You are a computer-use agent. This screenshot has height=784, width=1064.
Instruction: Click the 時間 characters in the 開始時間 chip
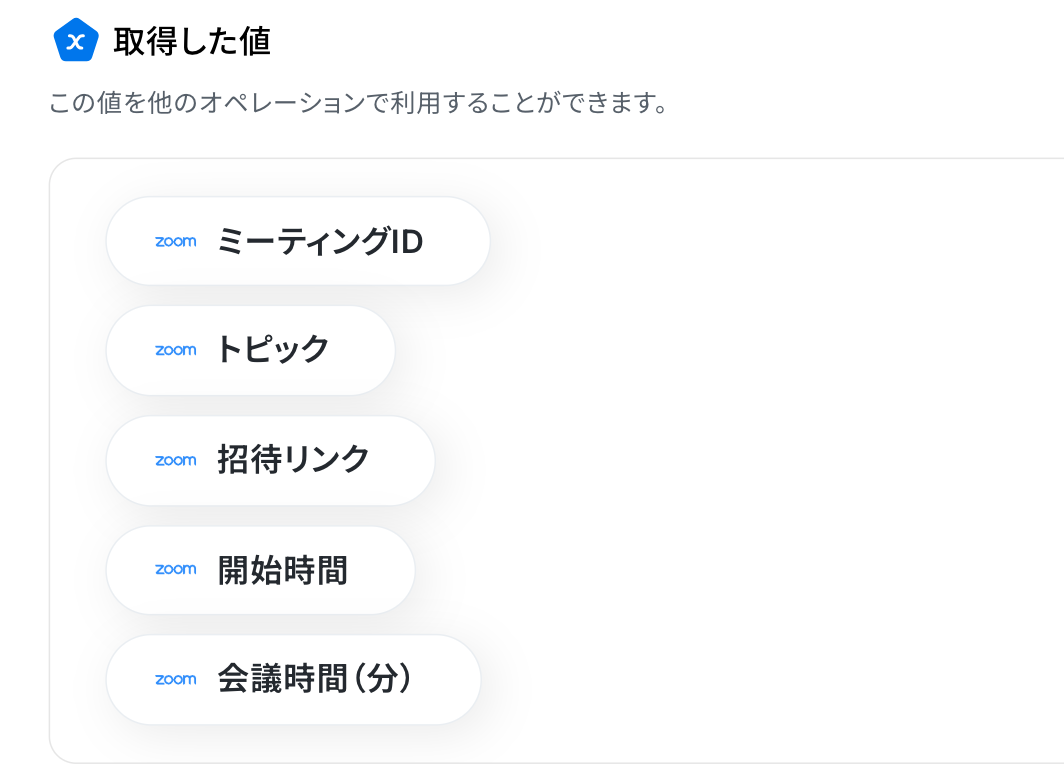pyautogui.click(x=316, y=570)
